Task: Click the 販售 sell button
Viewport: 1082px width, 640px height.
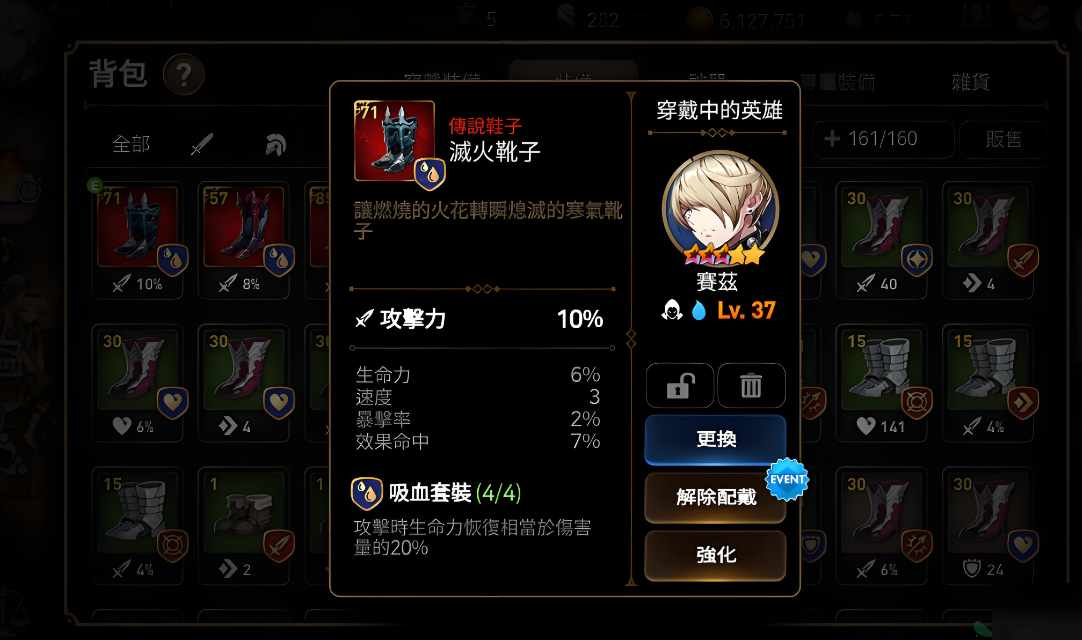Action: [1003, 139]
